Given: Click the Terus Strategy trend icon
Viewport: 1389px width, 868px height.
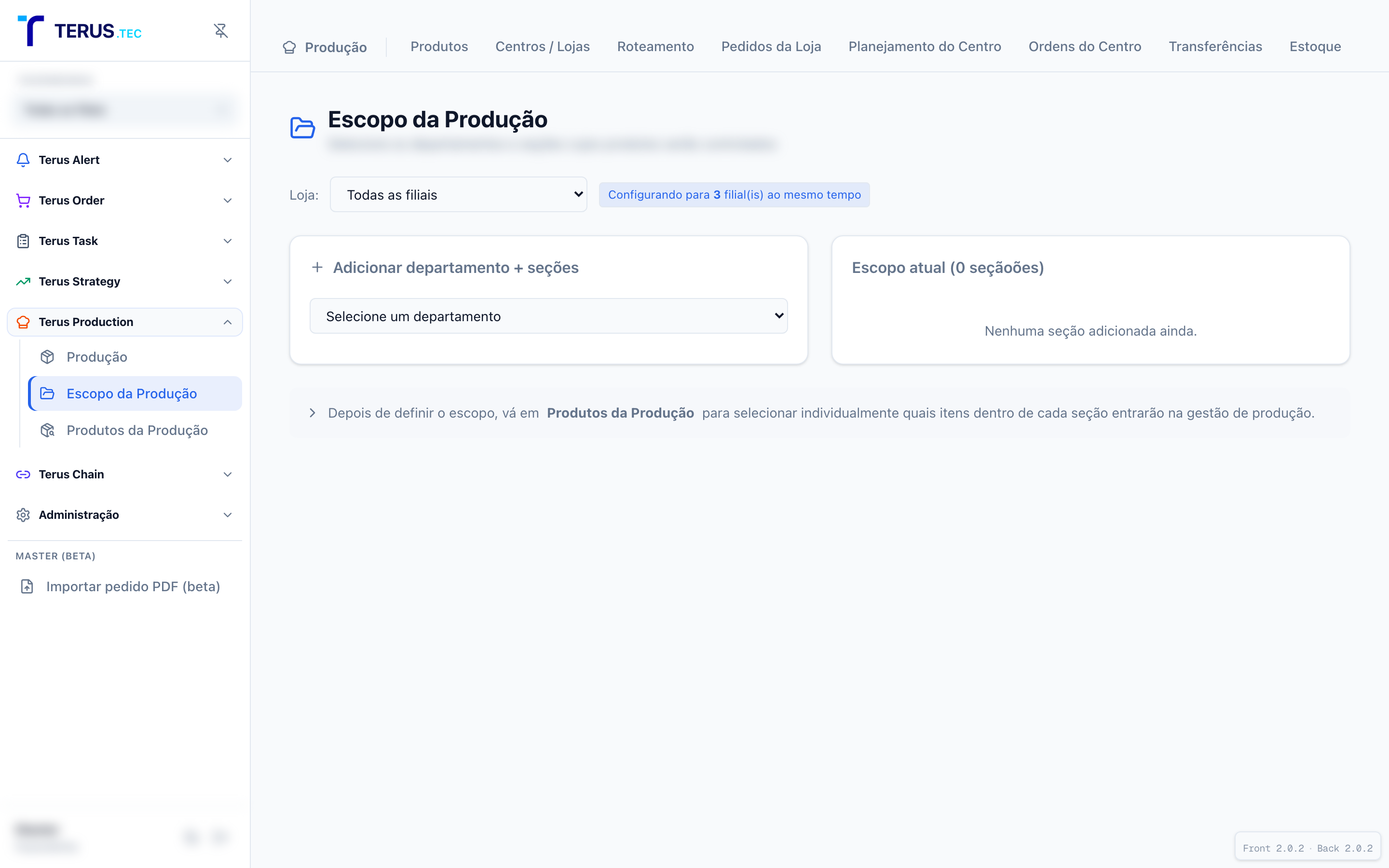Looking at the screenshot, I should (x=23, y=281).
